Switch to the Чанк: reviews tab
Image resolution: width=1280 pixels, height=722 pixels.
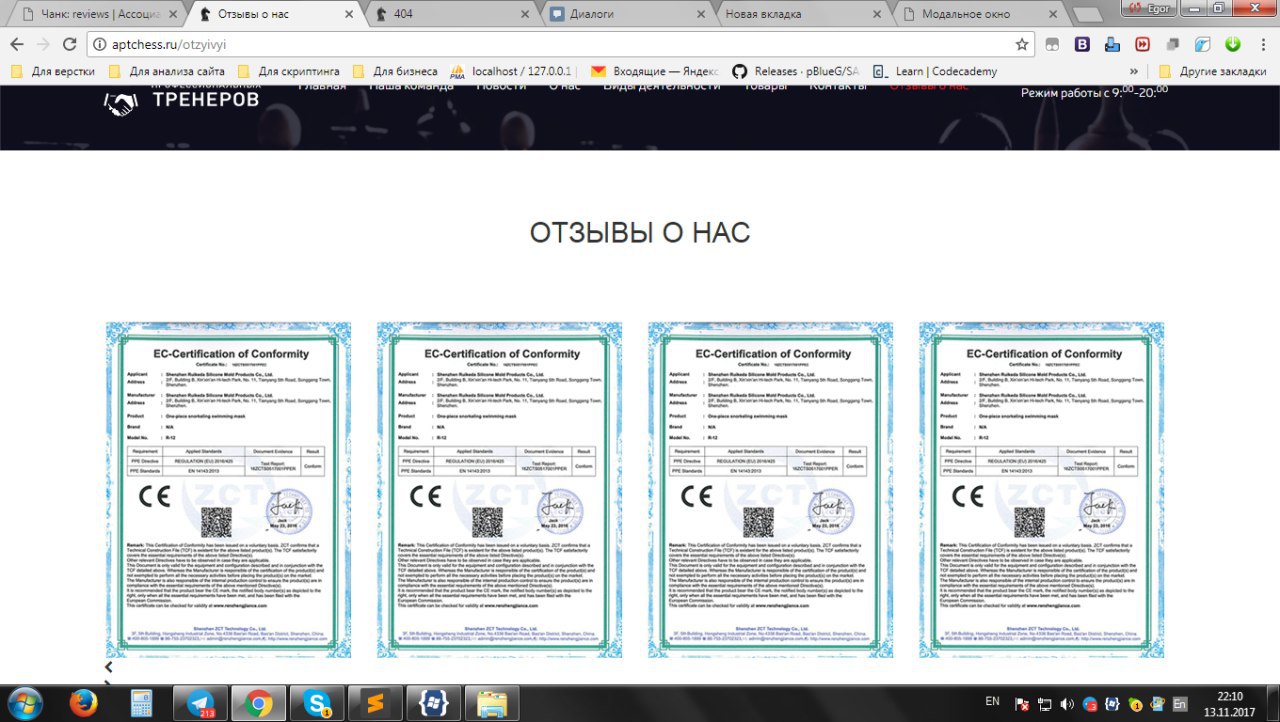[x=92, y=14]
